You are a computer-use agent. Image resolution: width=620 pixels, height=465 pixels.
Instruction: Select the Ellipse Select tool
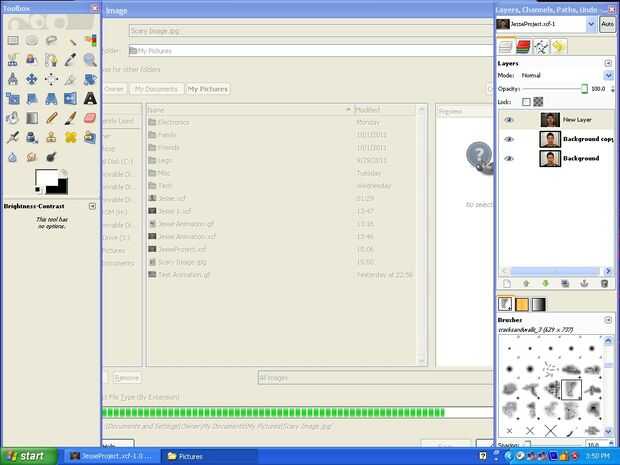(x=32, y=40)
